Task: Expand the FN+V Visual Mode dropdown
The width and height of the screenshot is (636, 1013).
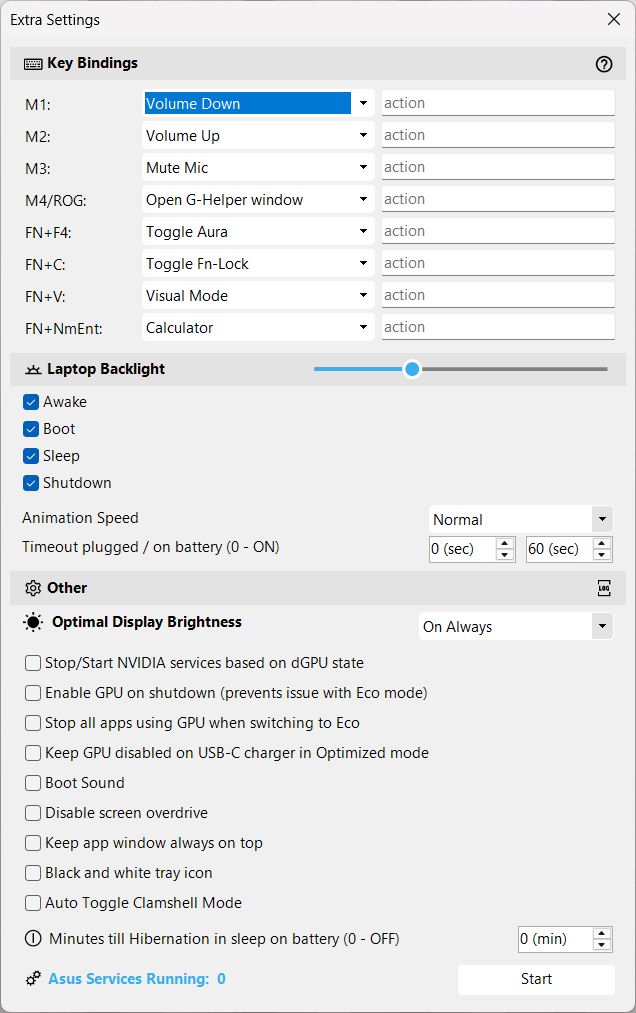Action: tap(363, 295)
